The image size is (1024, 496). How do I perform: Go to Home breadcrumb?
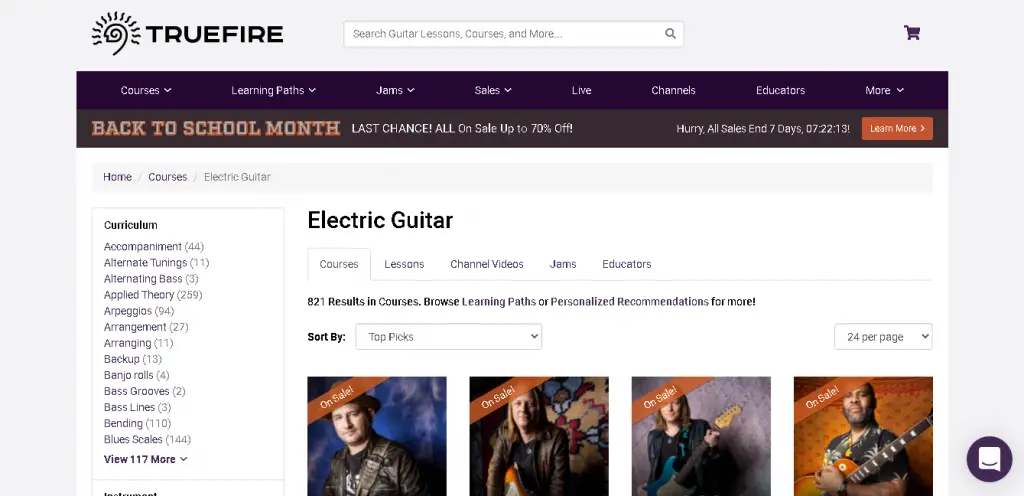pos(117,177)
